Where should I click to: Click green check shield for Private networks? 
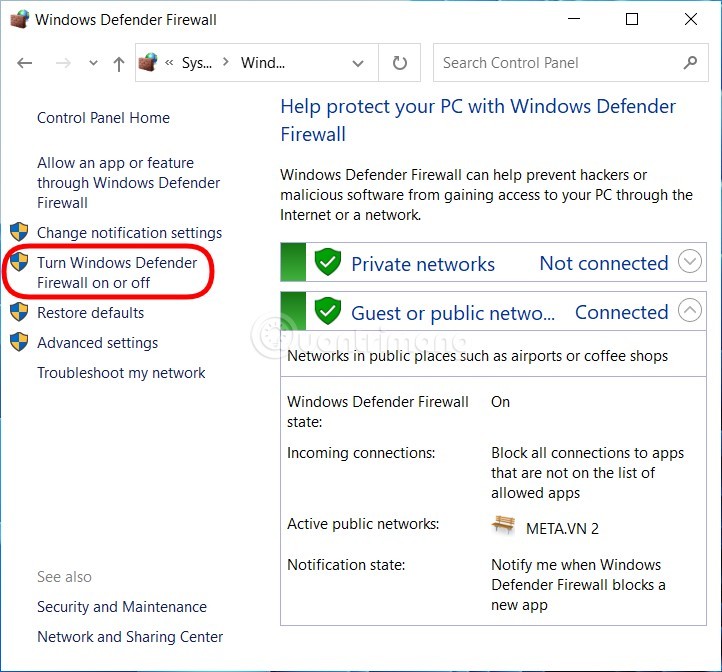327,262
